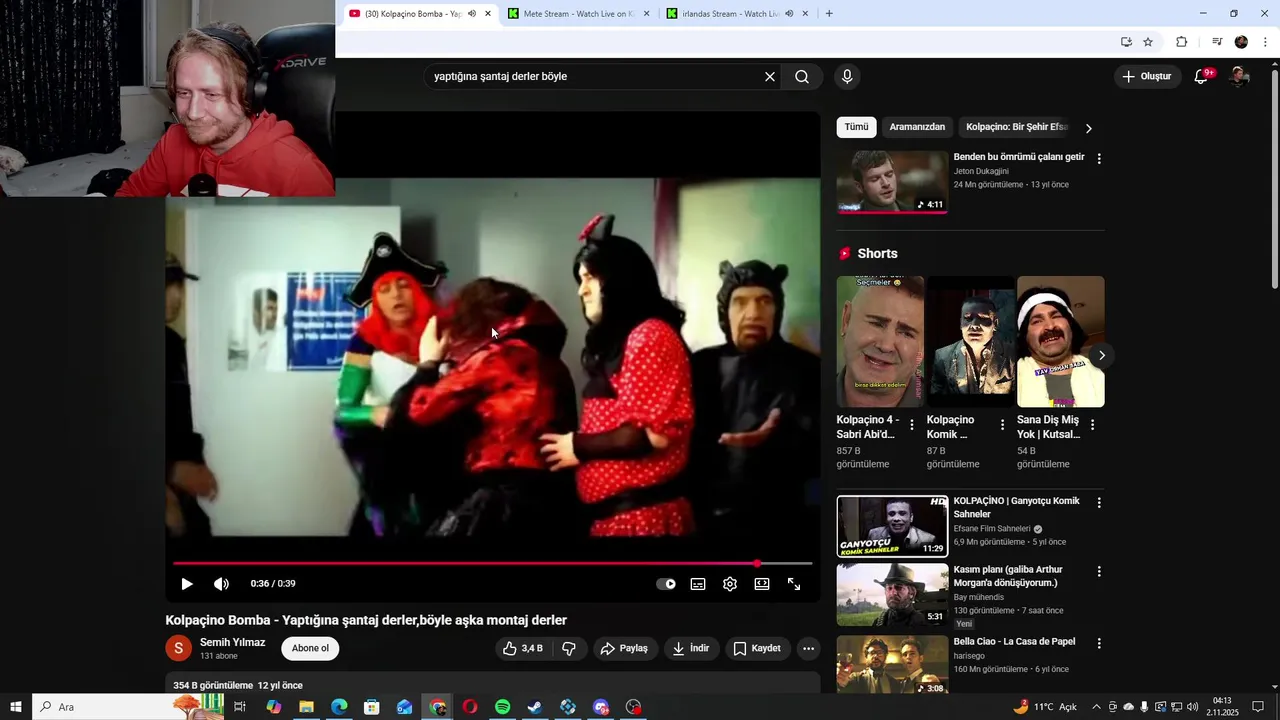
Task: Play the paused YouTube video
Action: (x=187, y=584)
